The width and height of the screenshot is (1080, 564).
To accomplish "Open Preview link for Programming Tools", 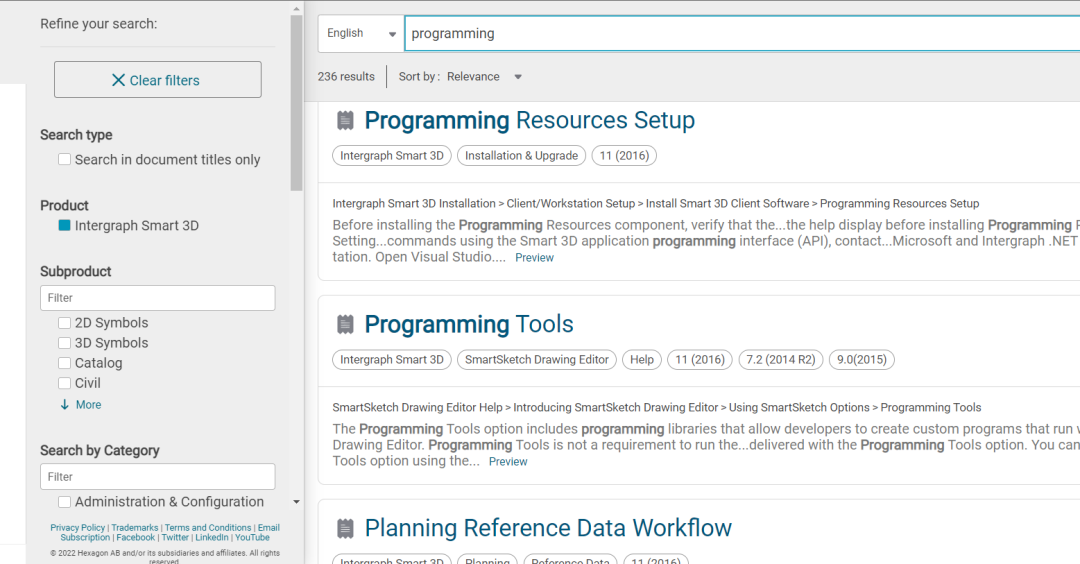I will (x=508, y=461).
